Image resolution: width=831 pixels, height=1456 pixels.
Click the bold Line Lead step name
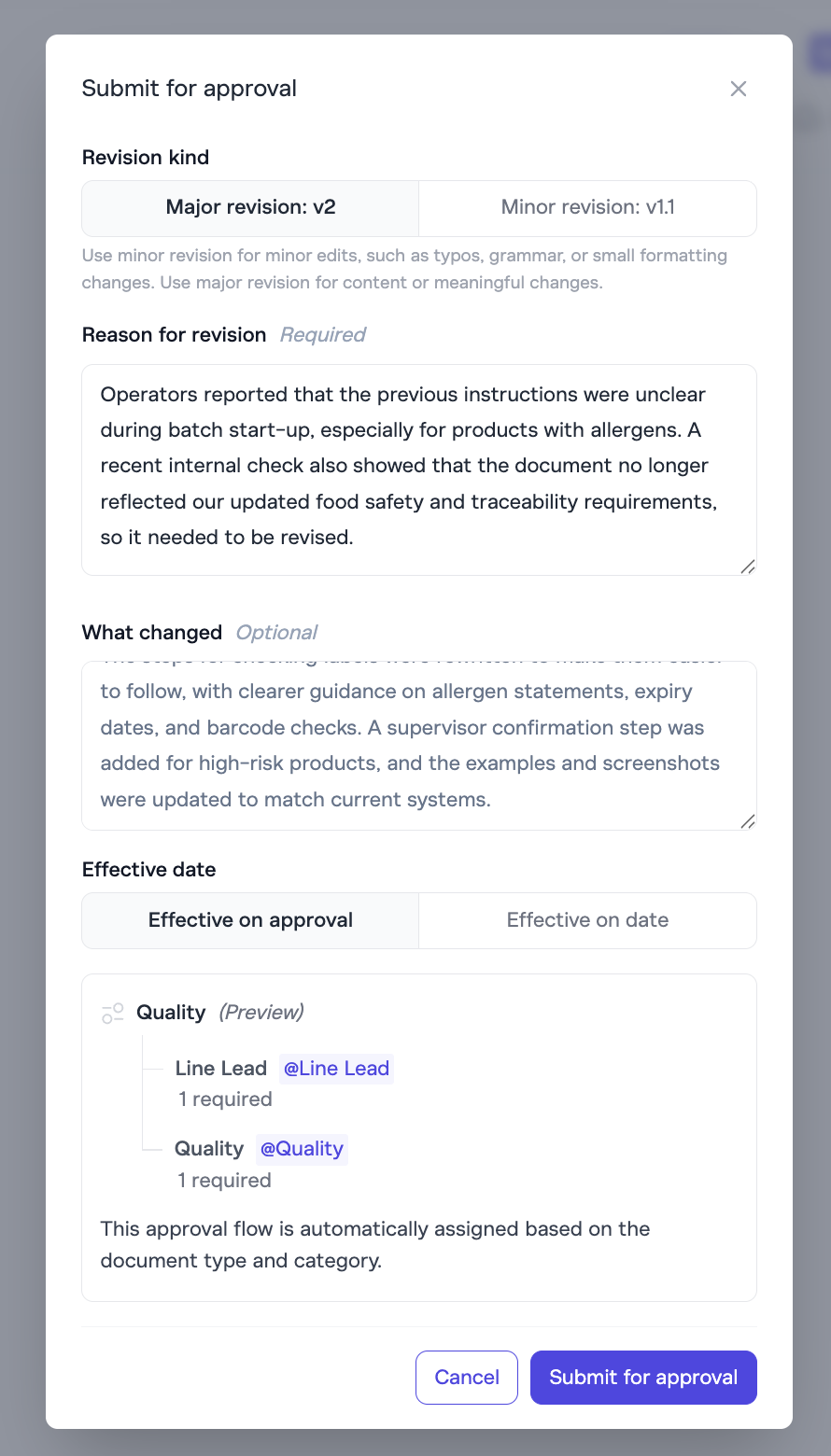coord(221,1069)
